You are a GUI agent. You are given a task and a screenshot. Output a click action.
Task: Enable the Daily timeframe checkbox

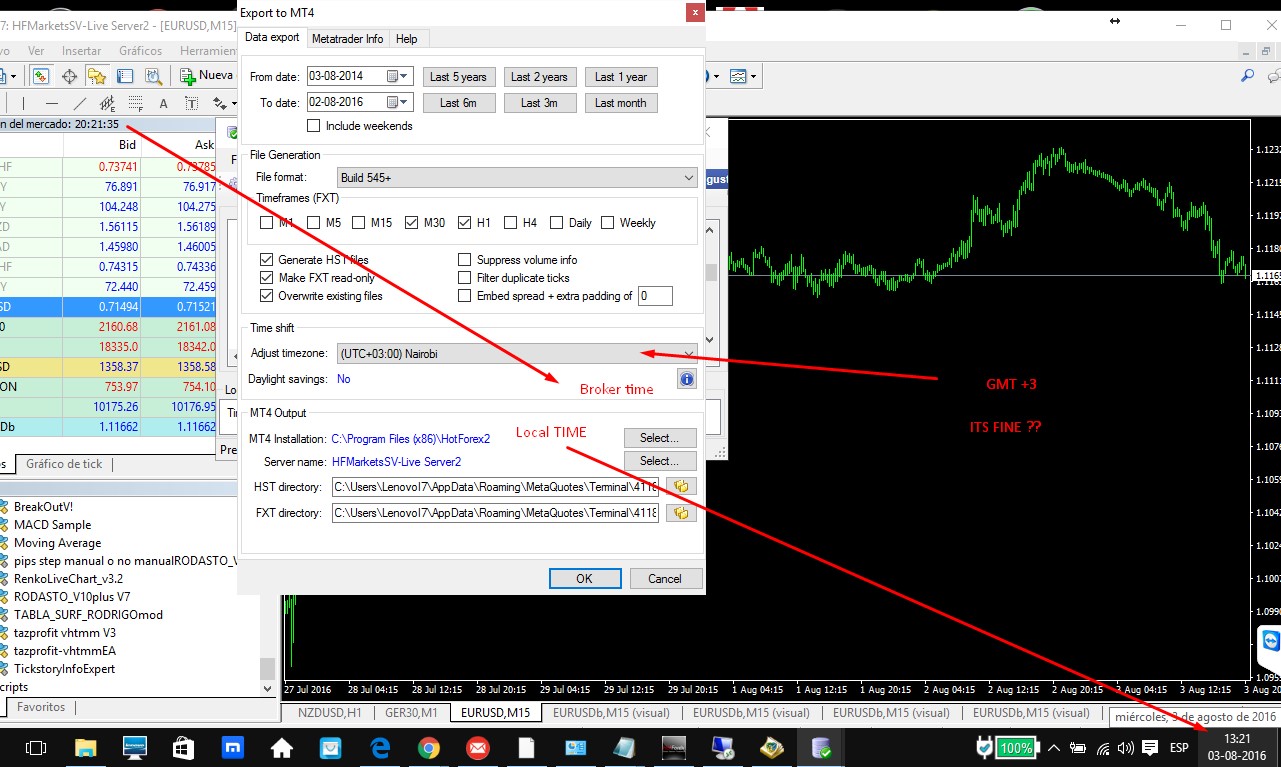point(557,223)
